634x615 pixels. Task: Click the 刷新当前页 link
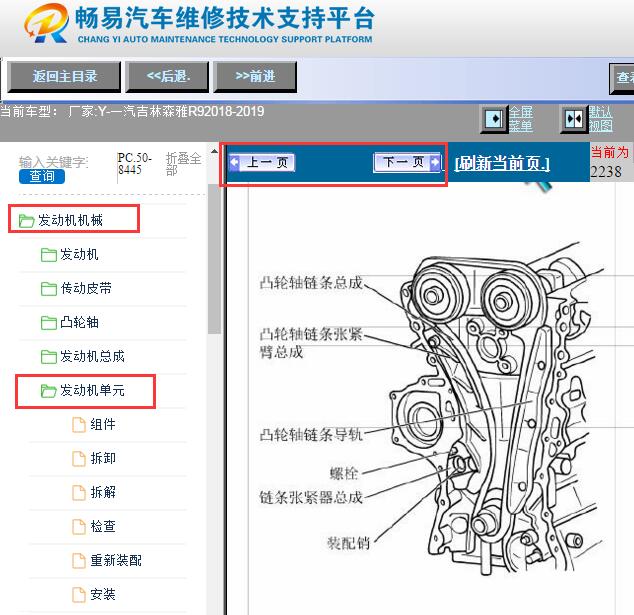point(502,163)
